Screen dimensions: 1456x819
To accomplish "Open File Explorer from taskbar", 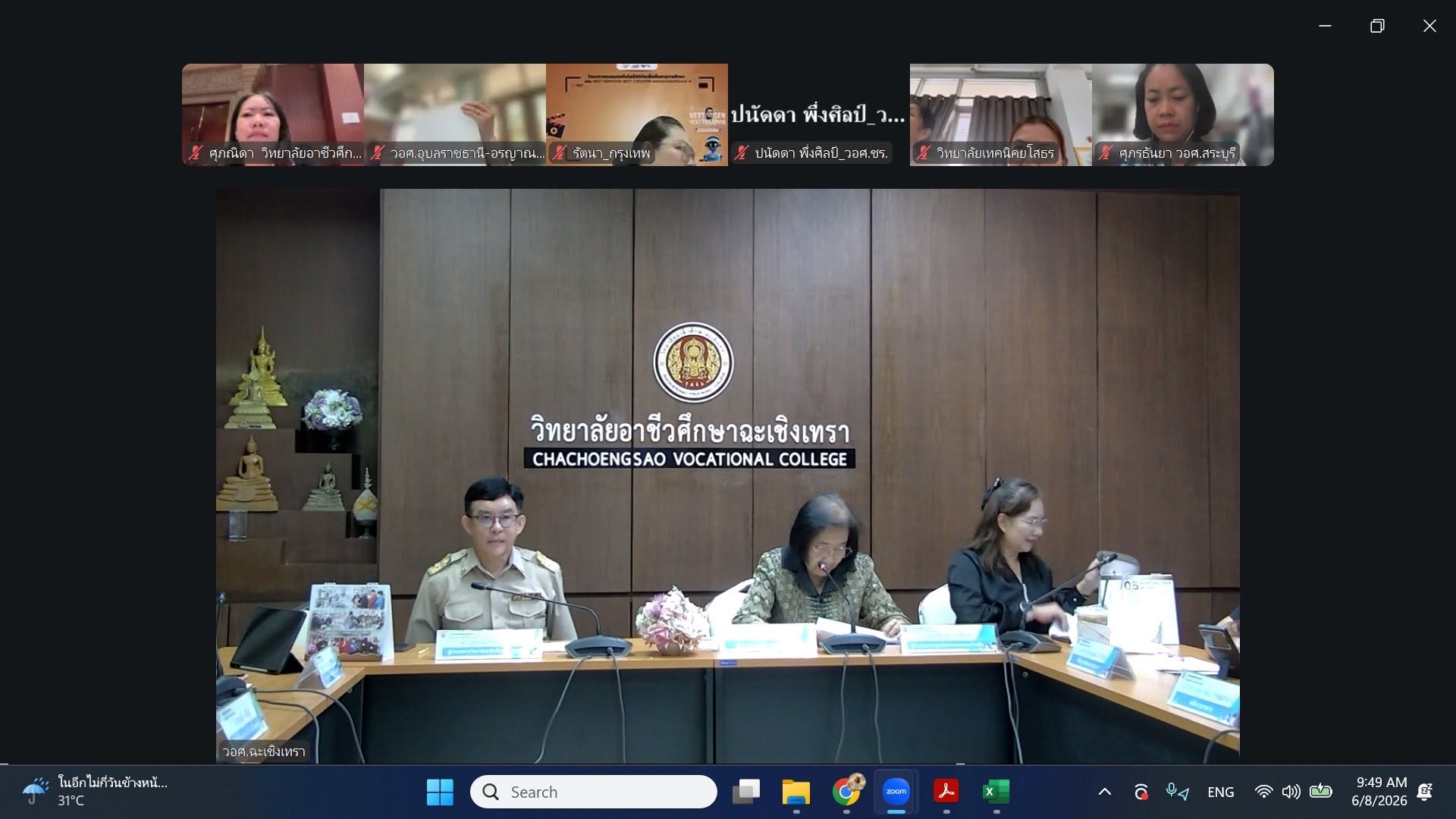I will coord(795,792).
